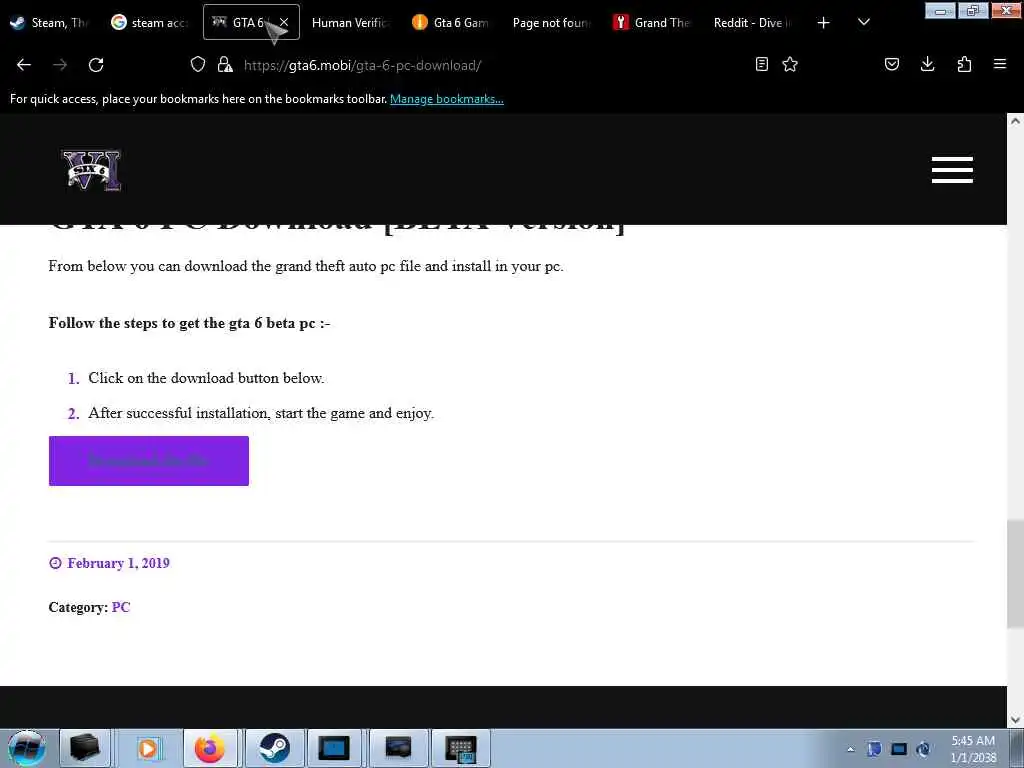Open the dark monitor taskbar window
This screenshot has height=768, width=1024.
pyautogui.click(x=398, y=748)
